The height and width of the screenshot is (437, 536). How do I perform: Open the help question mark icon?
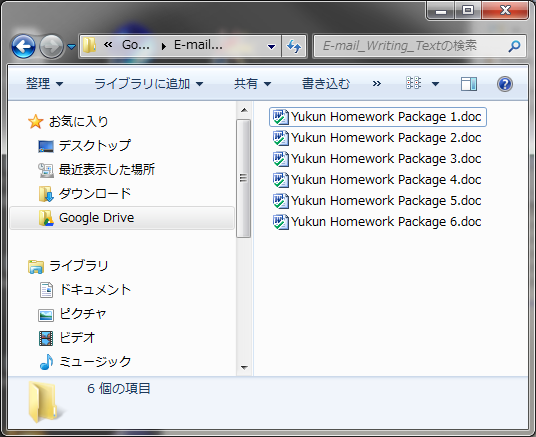pyautogui.click(x=505, y=84)
